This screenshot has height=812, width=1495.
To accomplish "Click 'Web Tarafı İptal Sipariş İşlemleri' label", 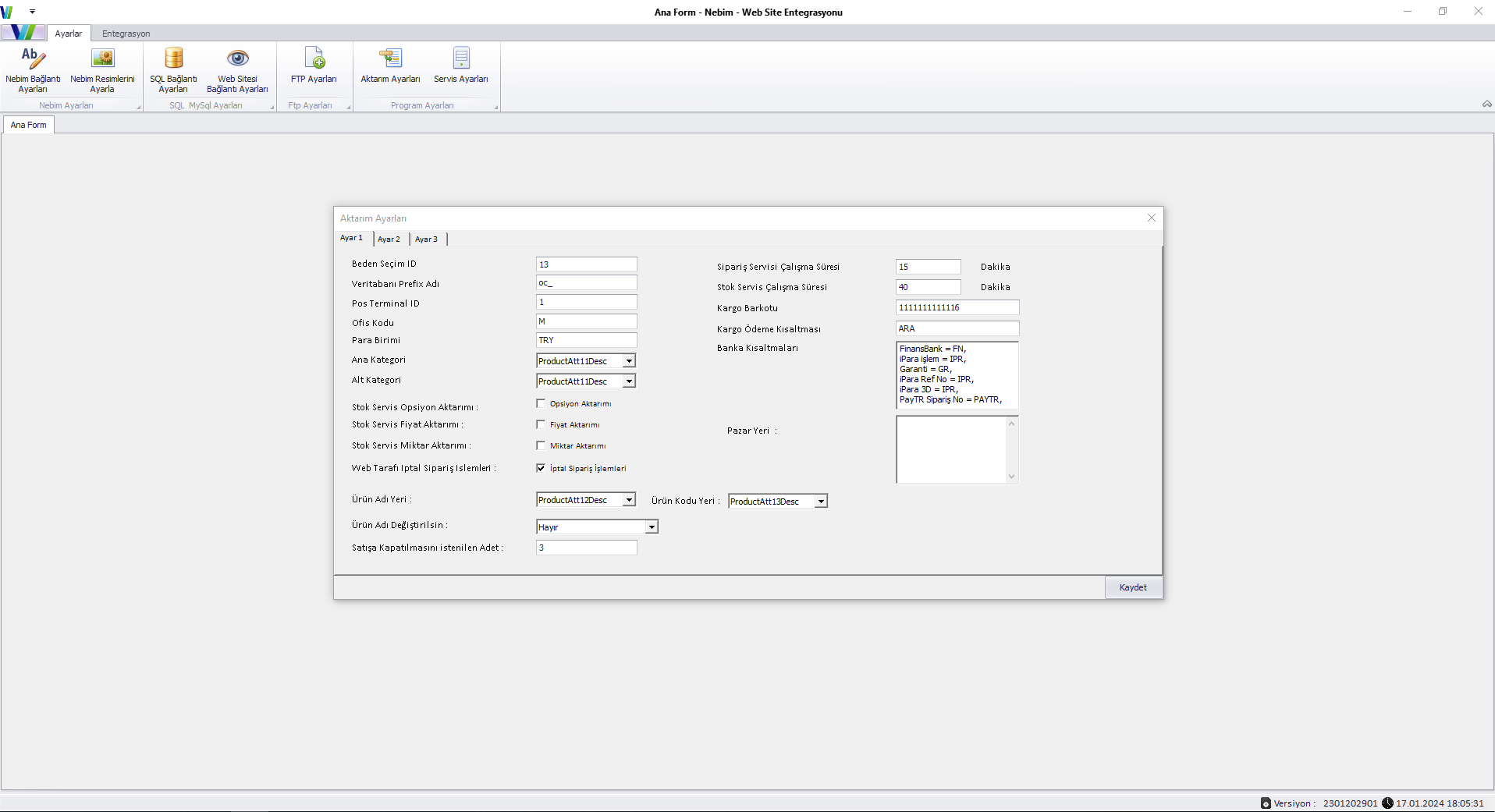I will pos(424,468).
